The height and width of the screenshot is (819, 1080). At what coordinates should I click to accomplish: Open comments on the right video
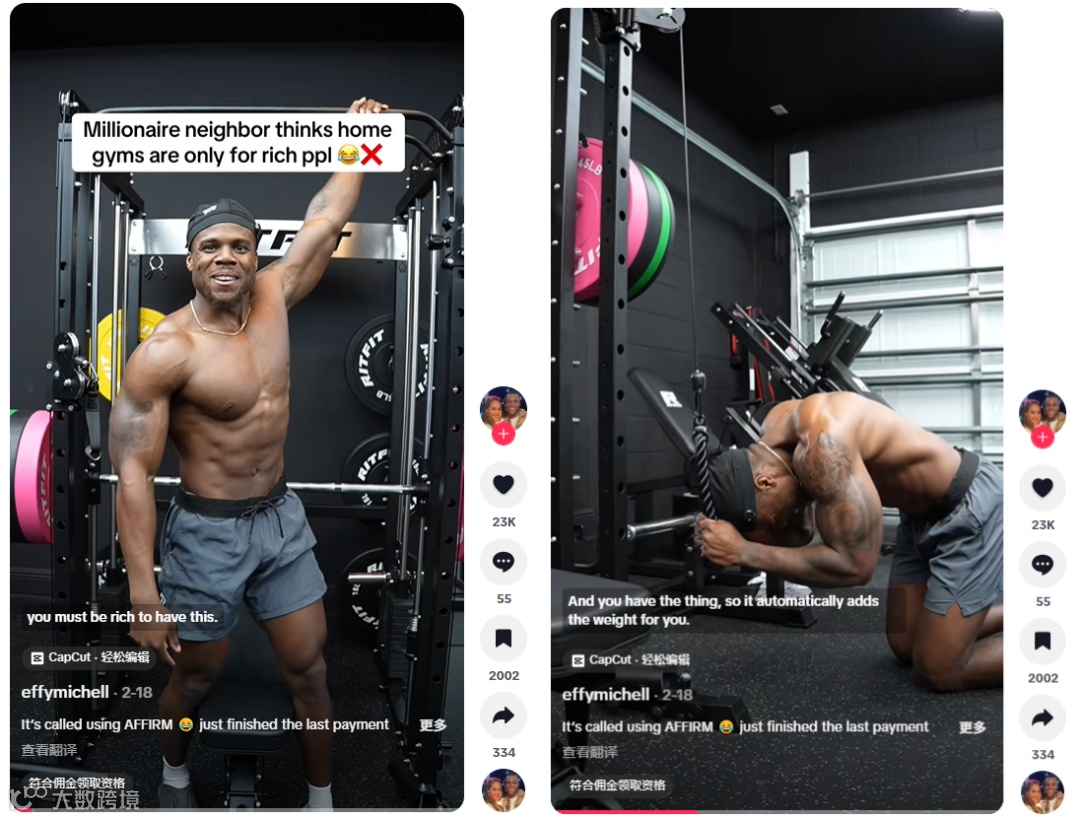pos(1042,565)
